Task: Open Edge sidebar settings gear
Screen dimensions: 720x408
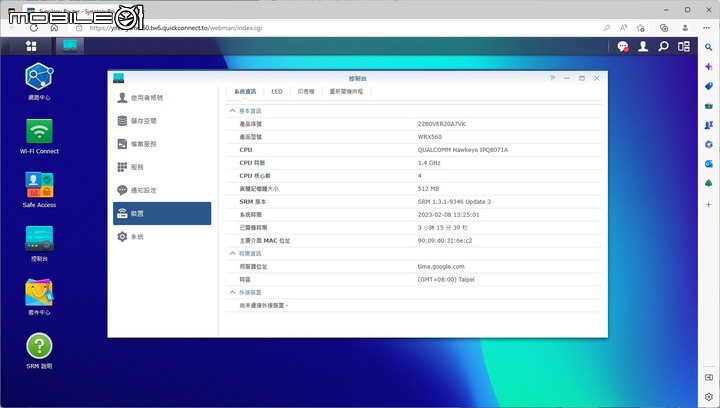Action: pyautogui.click(x=709, y=397)
